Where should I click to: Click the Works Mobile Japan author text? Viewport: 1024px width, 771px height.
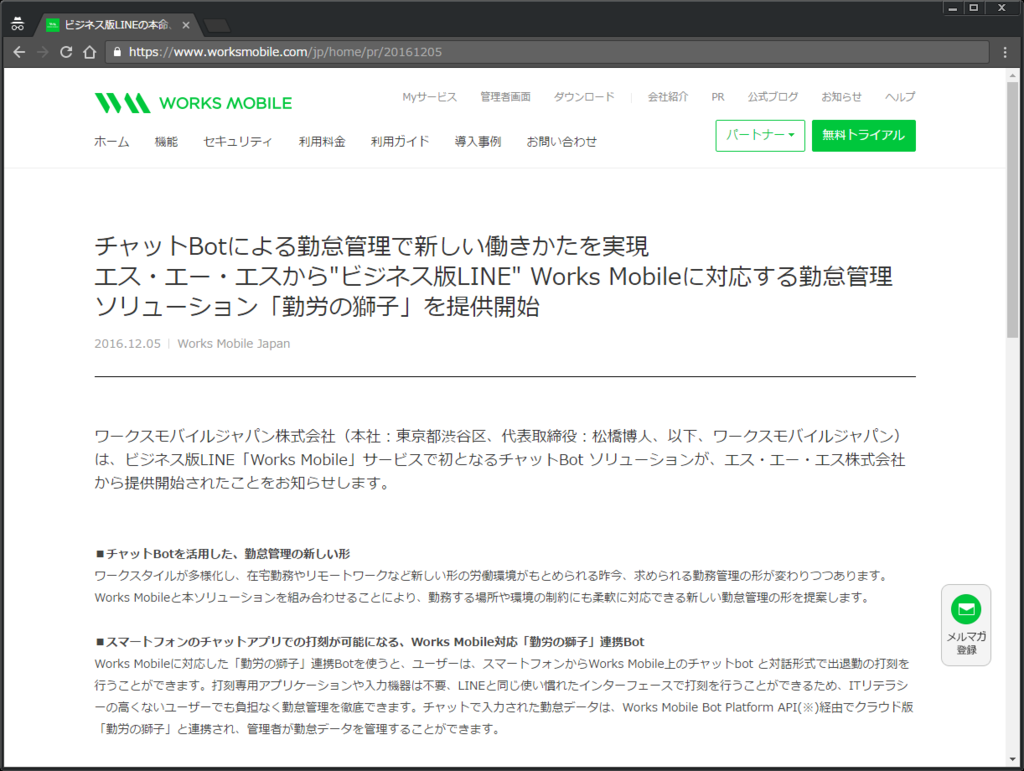(x=234, y=344)
